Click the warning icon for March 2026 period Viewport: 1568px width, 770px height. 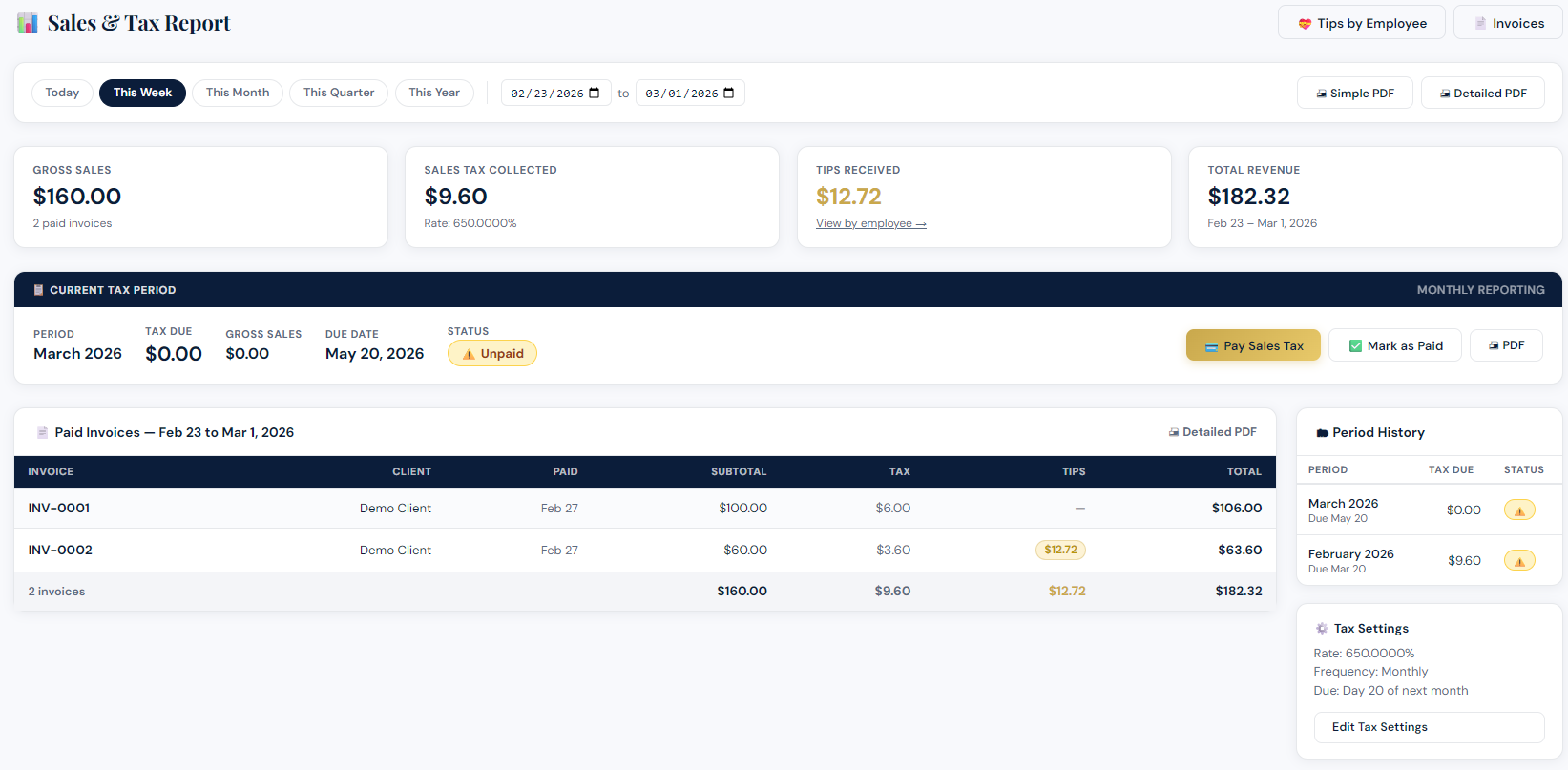tap(1519, 510)
